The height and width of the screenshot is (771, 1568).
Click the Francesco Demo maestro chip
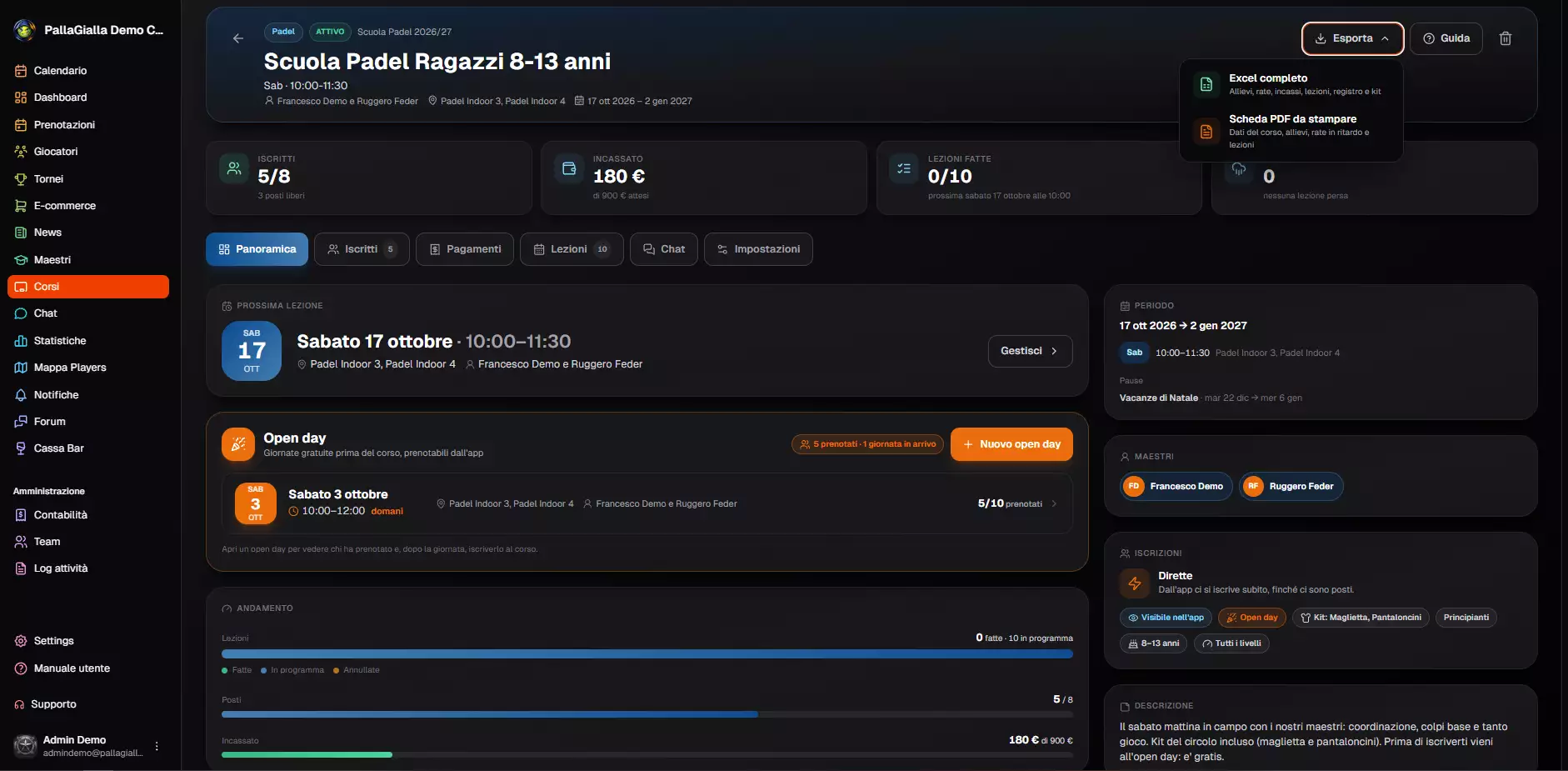pos(1176,487)
